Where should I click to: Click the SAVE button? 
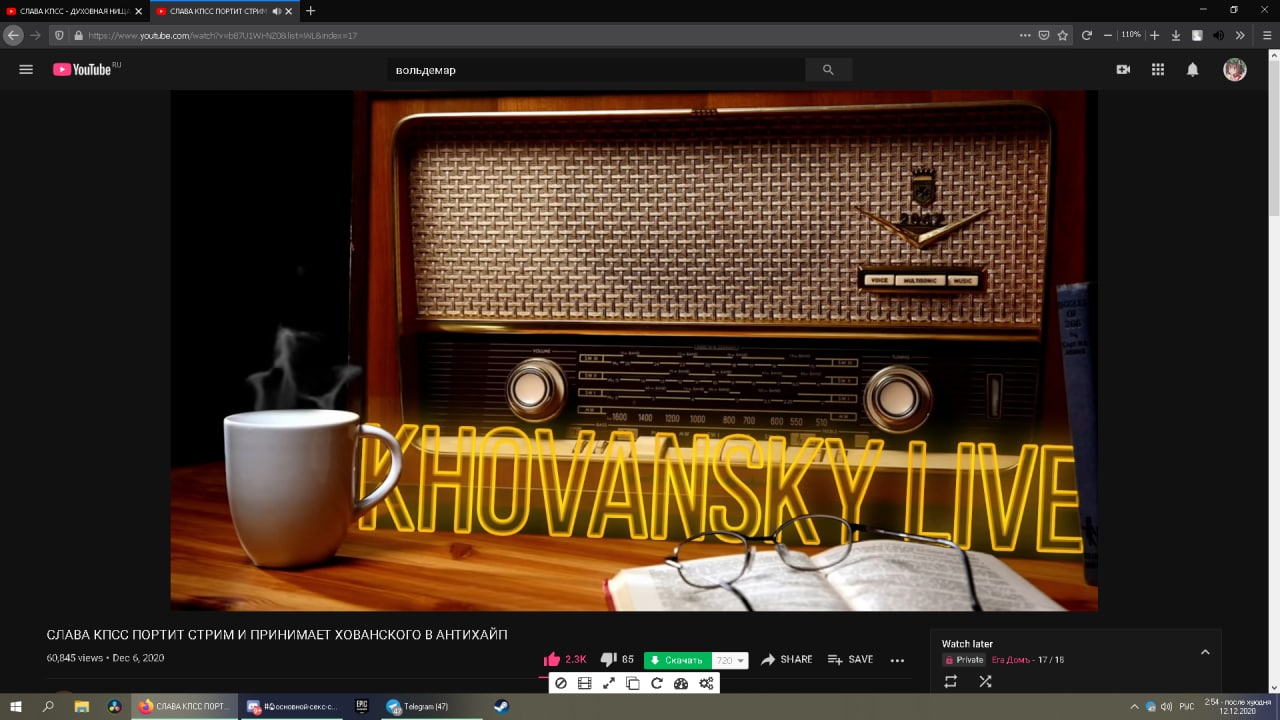pos(850,660)
